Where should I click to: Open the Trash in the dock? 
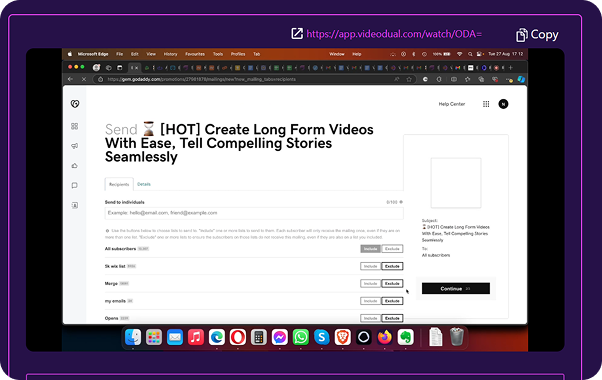(x=456, y=337)
